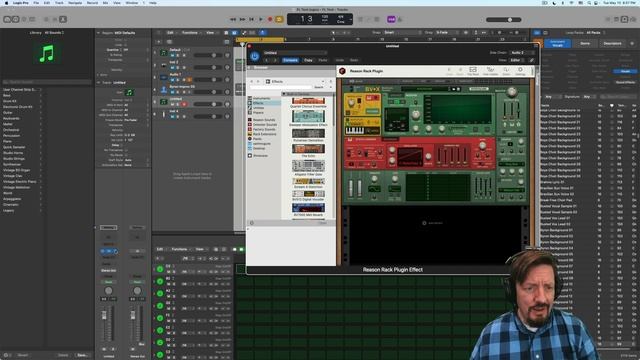640x360 pixels.
Task: Click the metronome icon in control bar
Action: point(400,19)
